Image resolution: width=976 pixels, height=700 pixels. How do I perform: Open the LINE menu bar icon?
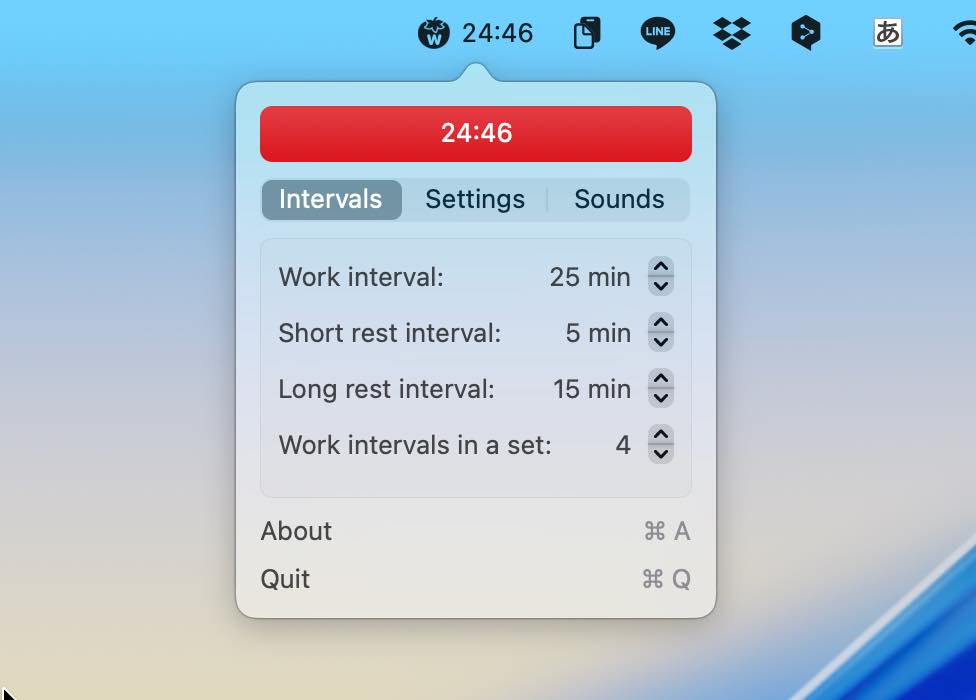tap(657, 33)
